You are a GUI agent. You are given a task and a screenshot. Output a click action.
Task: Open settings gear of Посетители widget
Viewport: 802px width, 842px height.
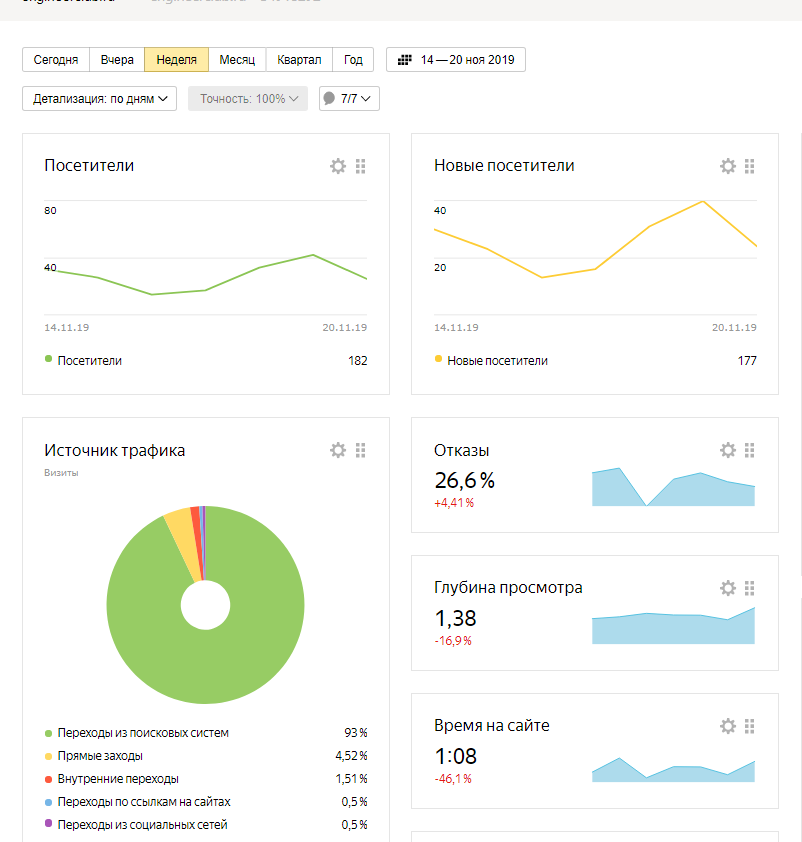(x=338, y=166)
